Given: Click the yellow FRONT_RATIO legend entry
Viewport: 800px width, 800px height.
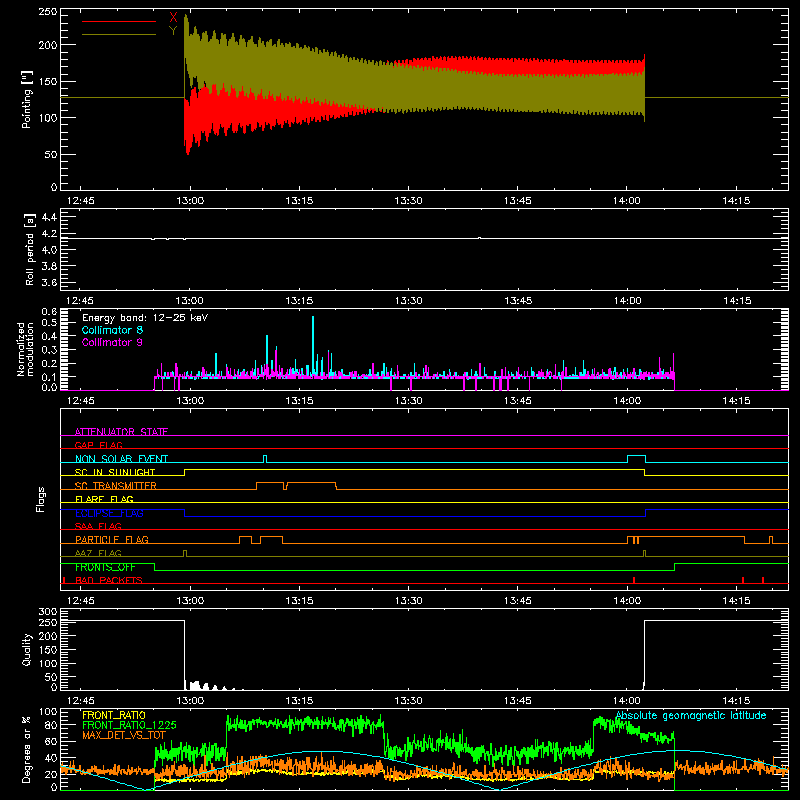Looking at the screenshot, I should pyautogui.click(x=114, y=715).
